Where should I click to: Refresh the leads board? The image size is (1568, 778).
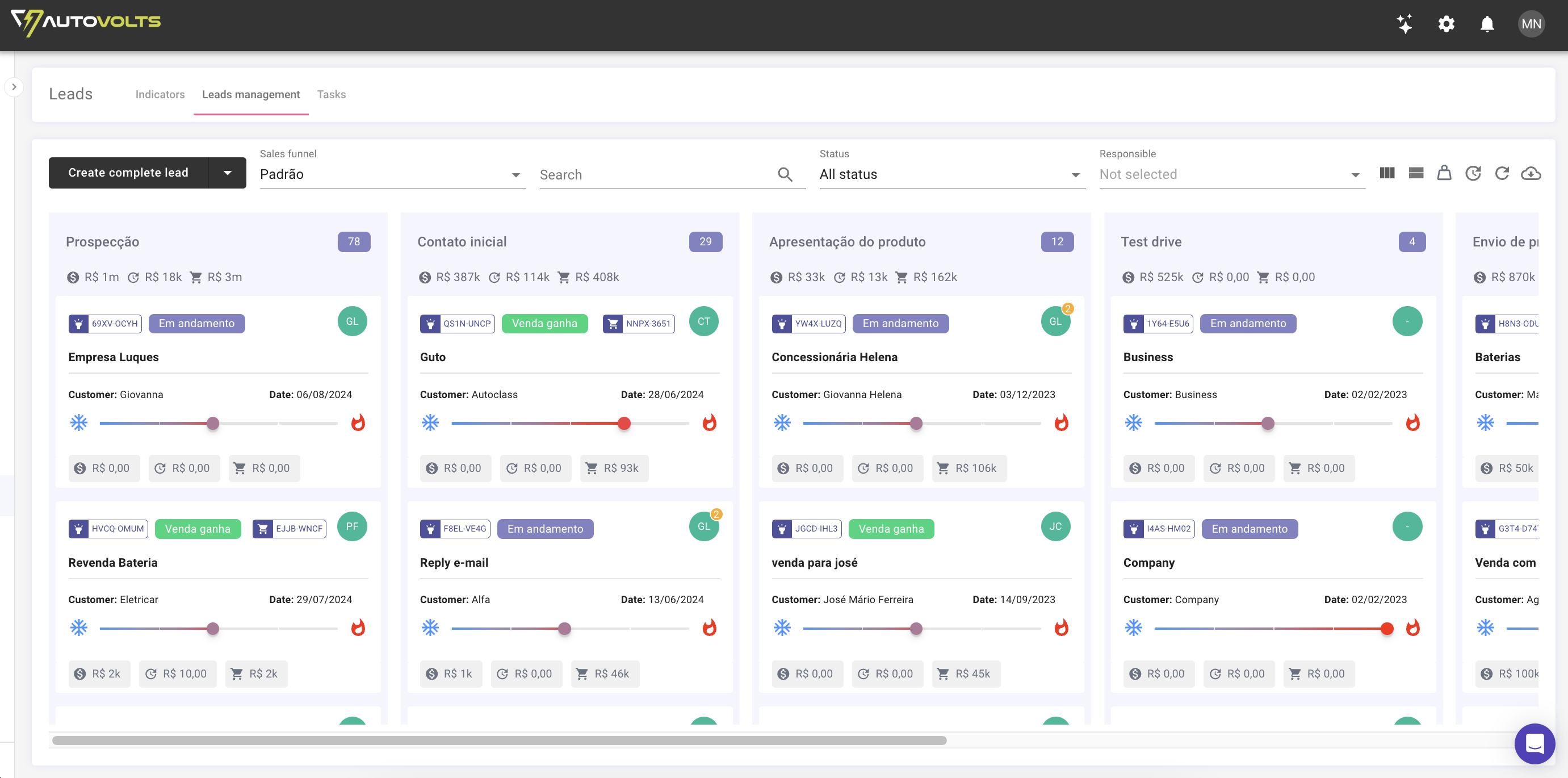1502,173
